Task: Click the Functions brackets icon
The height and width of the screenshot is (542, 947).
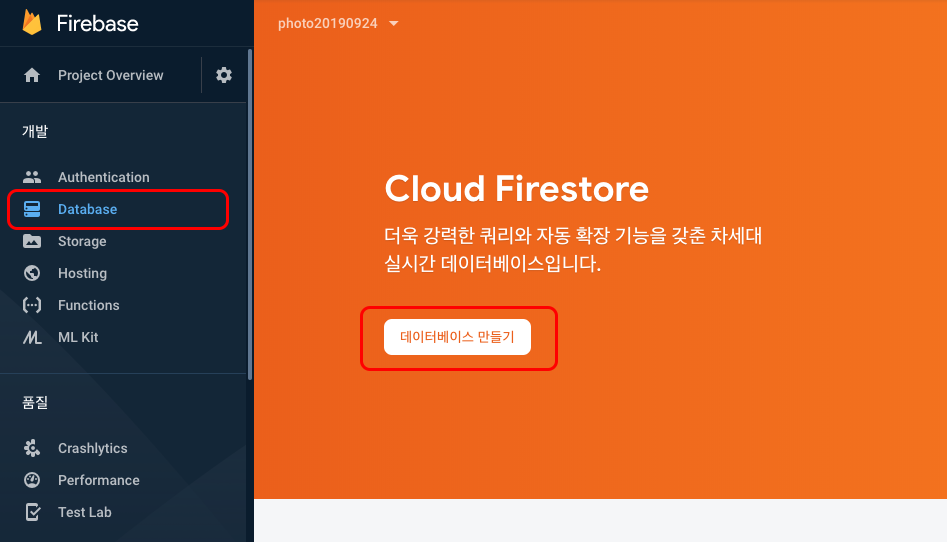Action: 32,305
